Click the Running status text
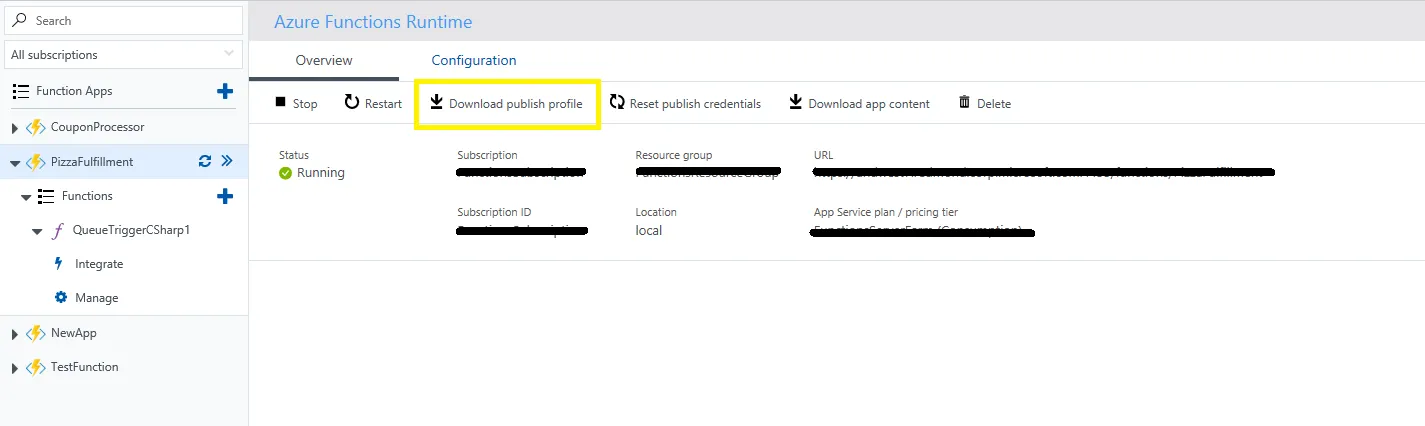The image size is (1425, 426). click(x=321, y=173)
